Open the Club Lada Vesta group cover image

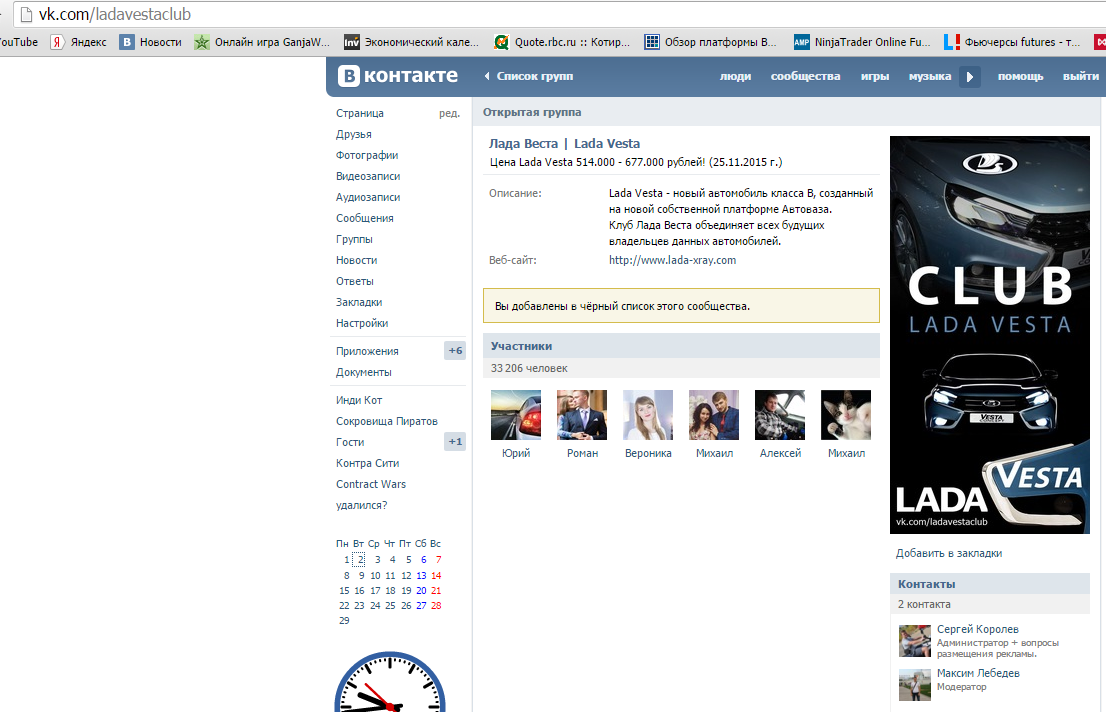(990, 334)
